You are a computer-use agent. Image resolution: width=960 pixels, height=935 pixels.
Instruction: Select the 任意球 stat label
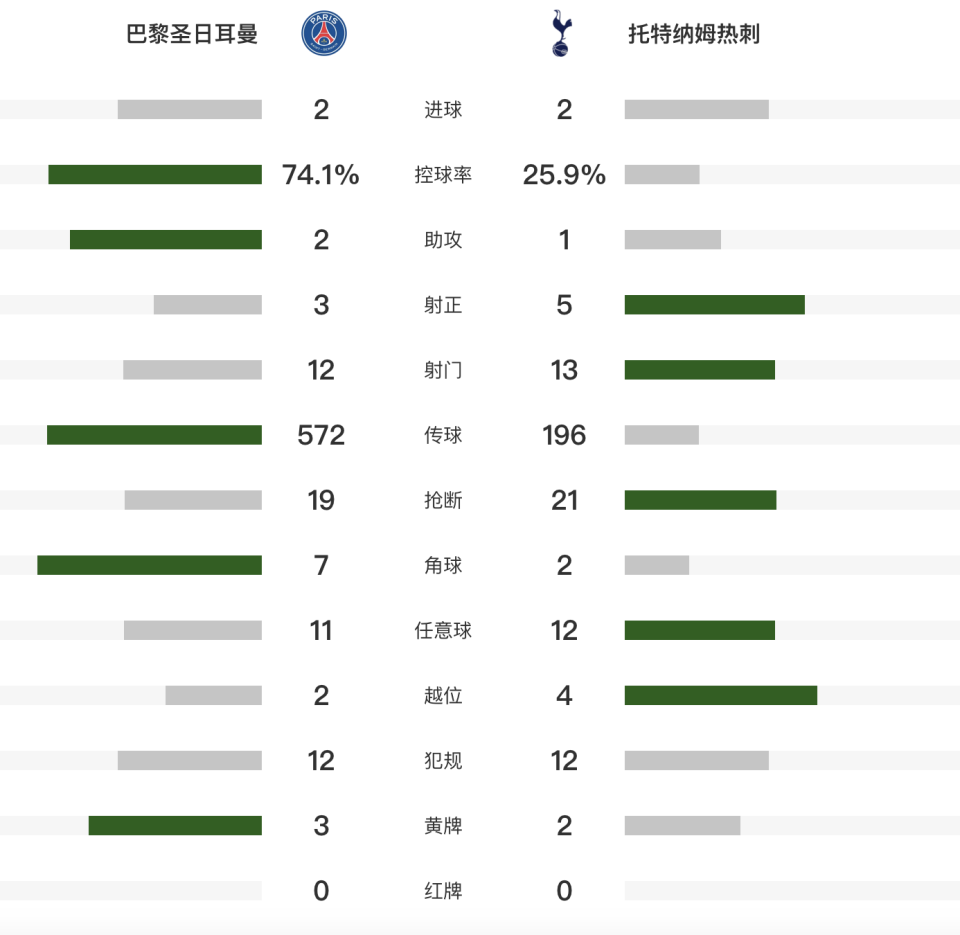443,630
